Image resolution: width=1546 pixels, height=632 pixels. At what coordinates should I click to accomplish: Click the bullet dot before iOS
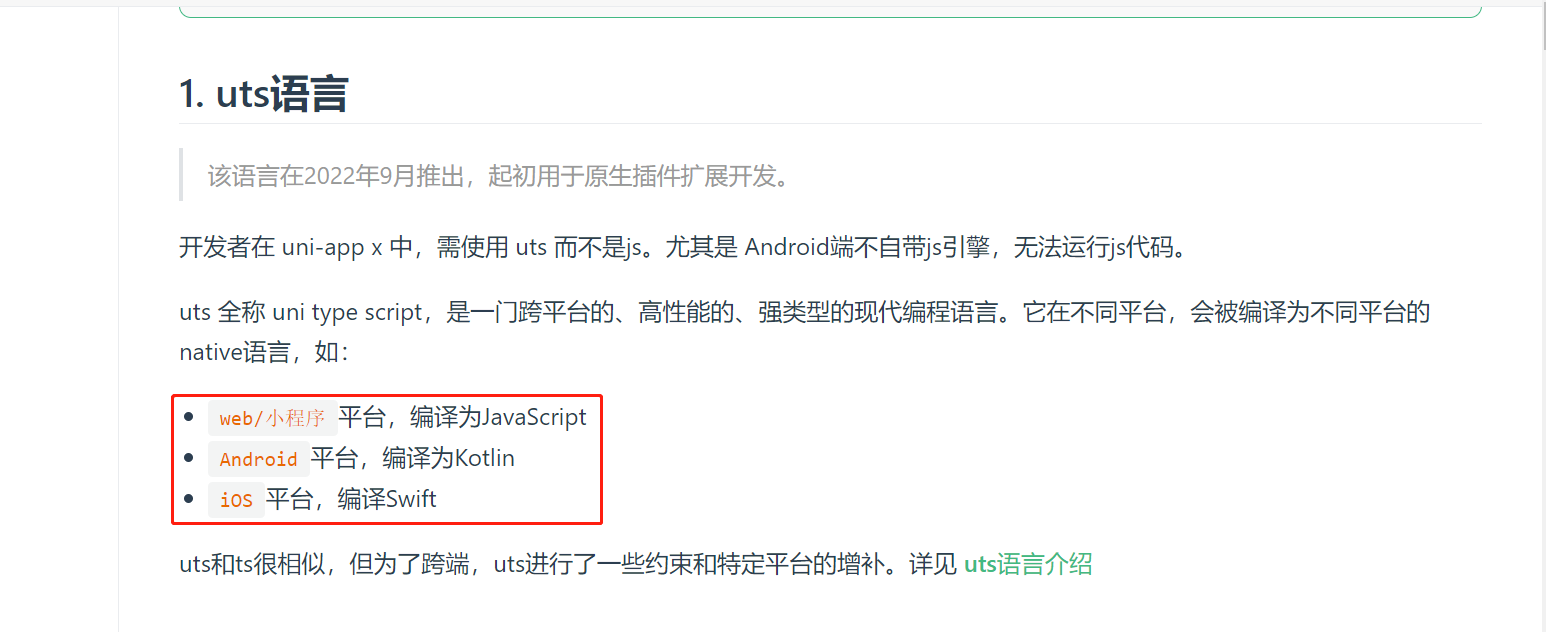[x=189, y=499]
